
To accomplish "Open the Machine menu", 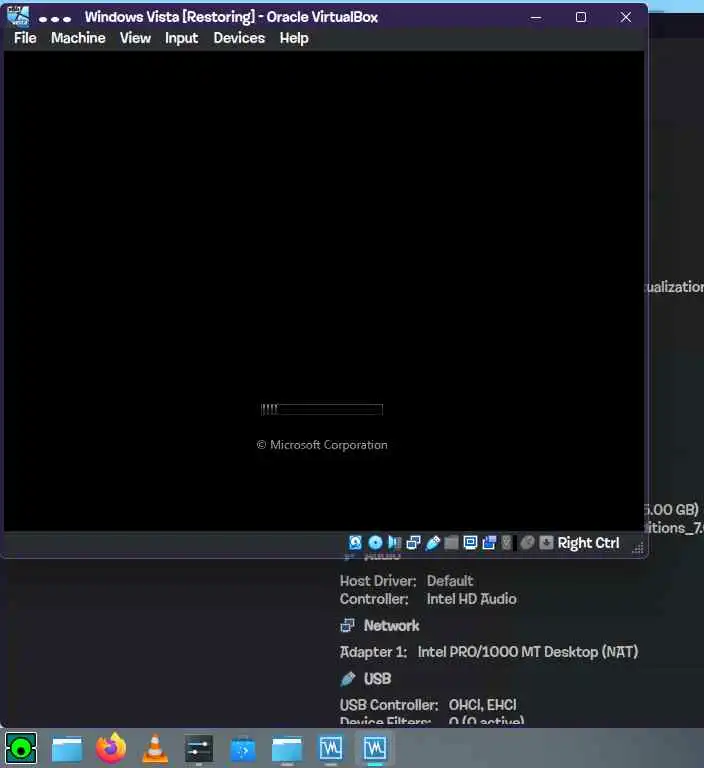I will [x=78, y=38].
